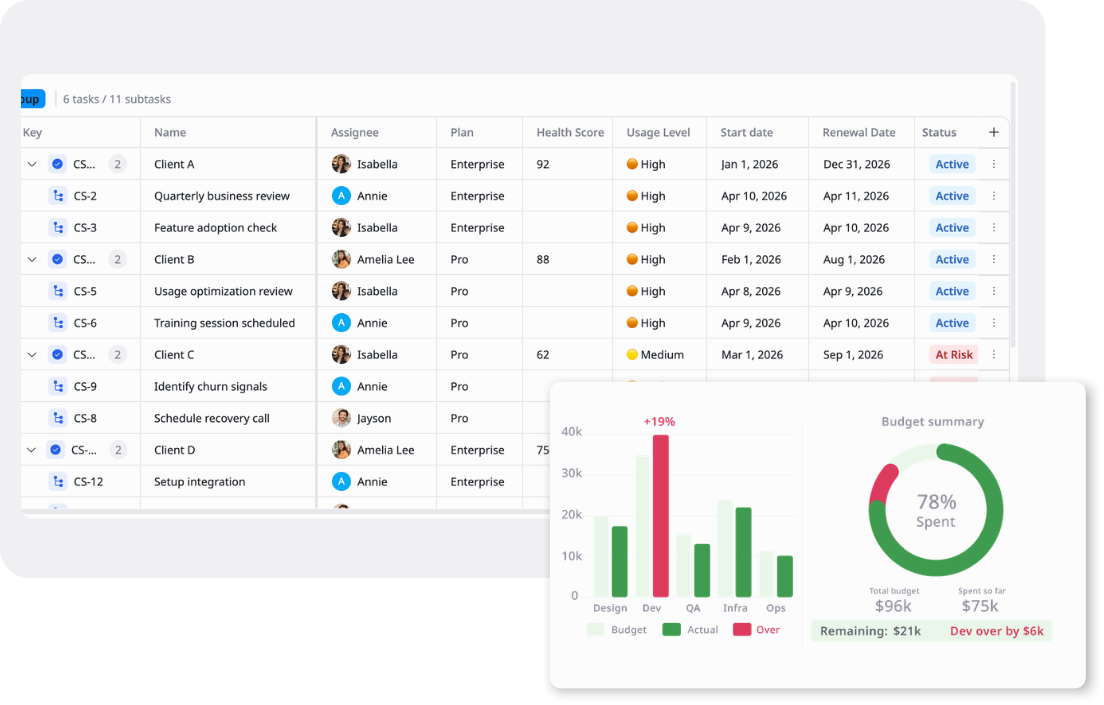Open the Client B row options menu
The width and height of the screenshot is (1104, 705).
pos(993,259)
